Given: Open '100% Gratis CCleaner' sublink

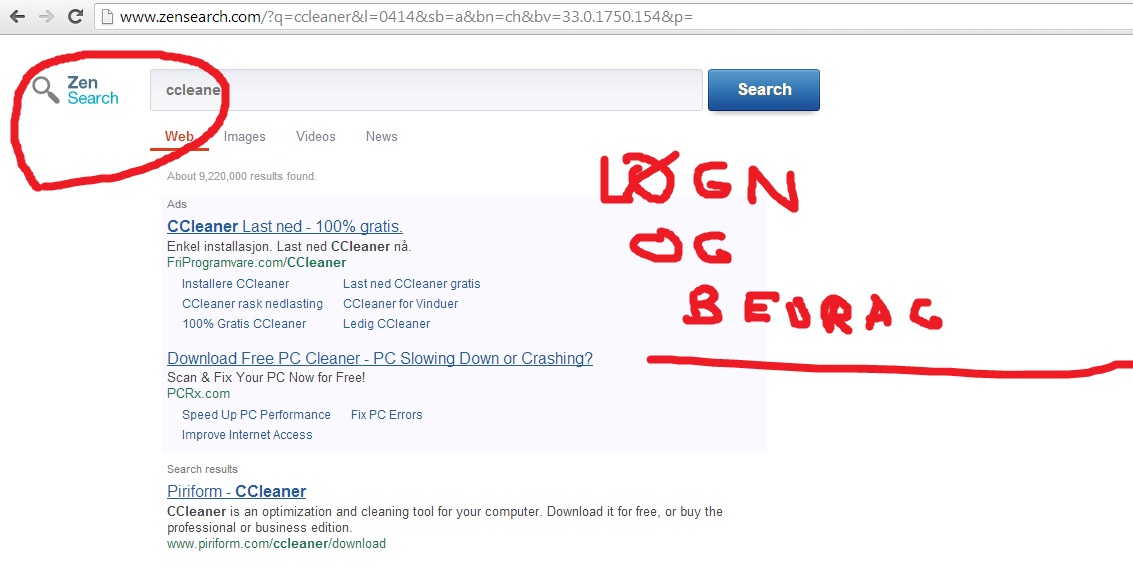Looking at the screenshot, I should (x=244, y=324).
